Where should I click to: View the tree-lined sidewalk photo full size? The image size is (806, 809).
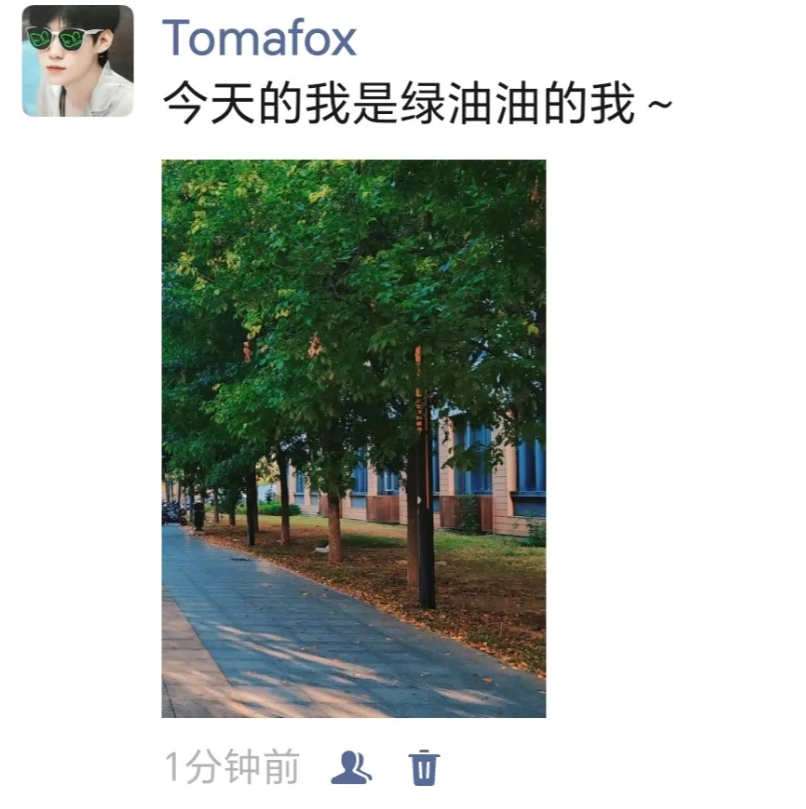point(353,439)
